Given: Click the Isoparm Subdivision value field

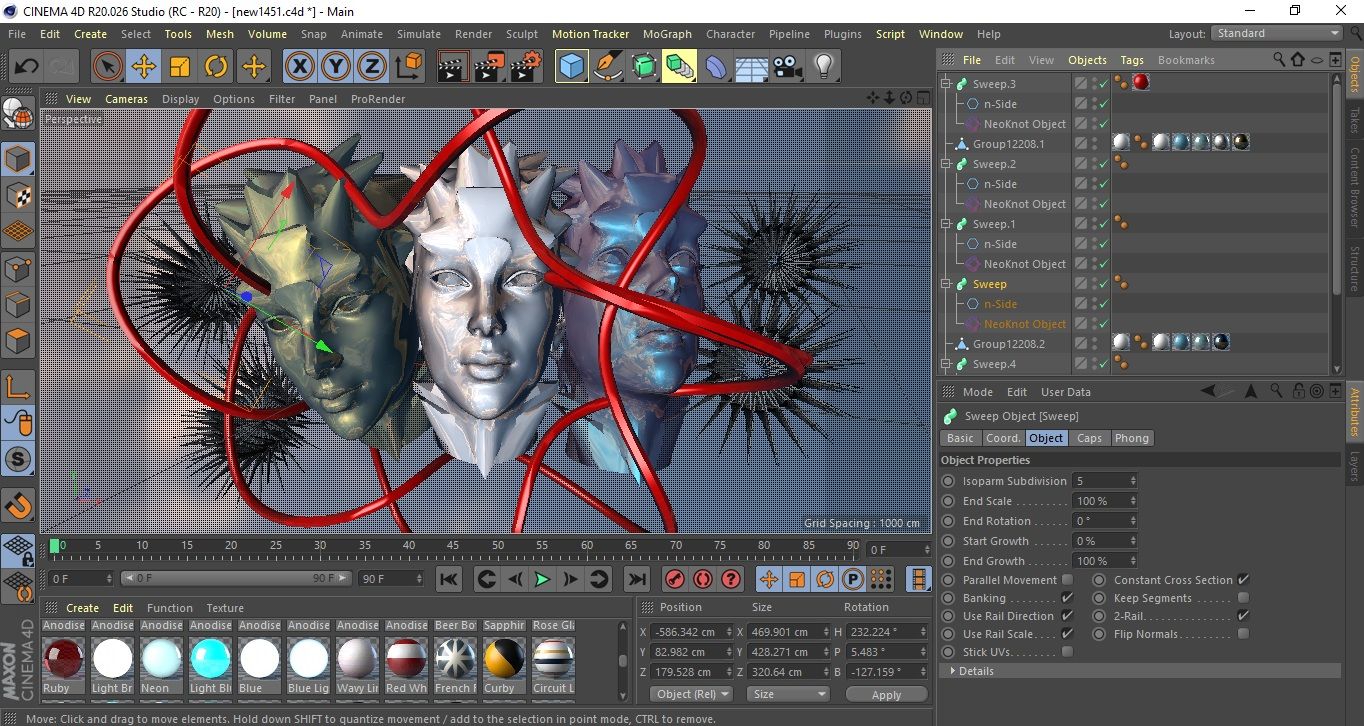Looking at the screenshot, I should tap(1100, 481).
